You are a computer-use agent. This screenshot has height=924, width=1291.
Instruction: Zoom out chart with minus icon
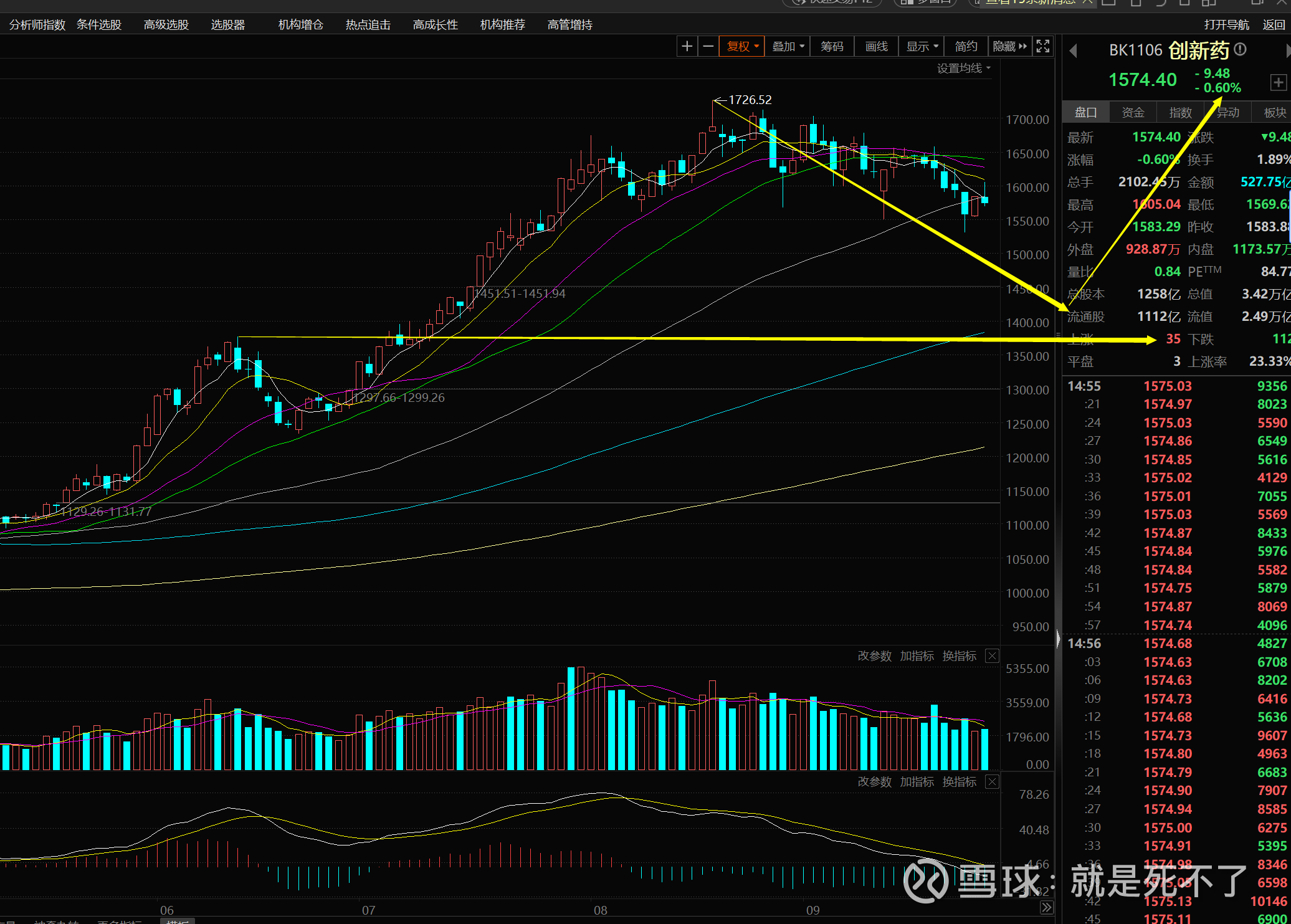tap(708, 47)
